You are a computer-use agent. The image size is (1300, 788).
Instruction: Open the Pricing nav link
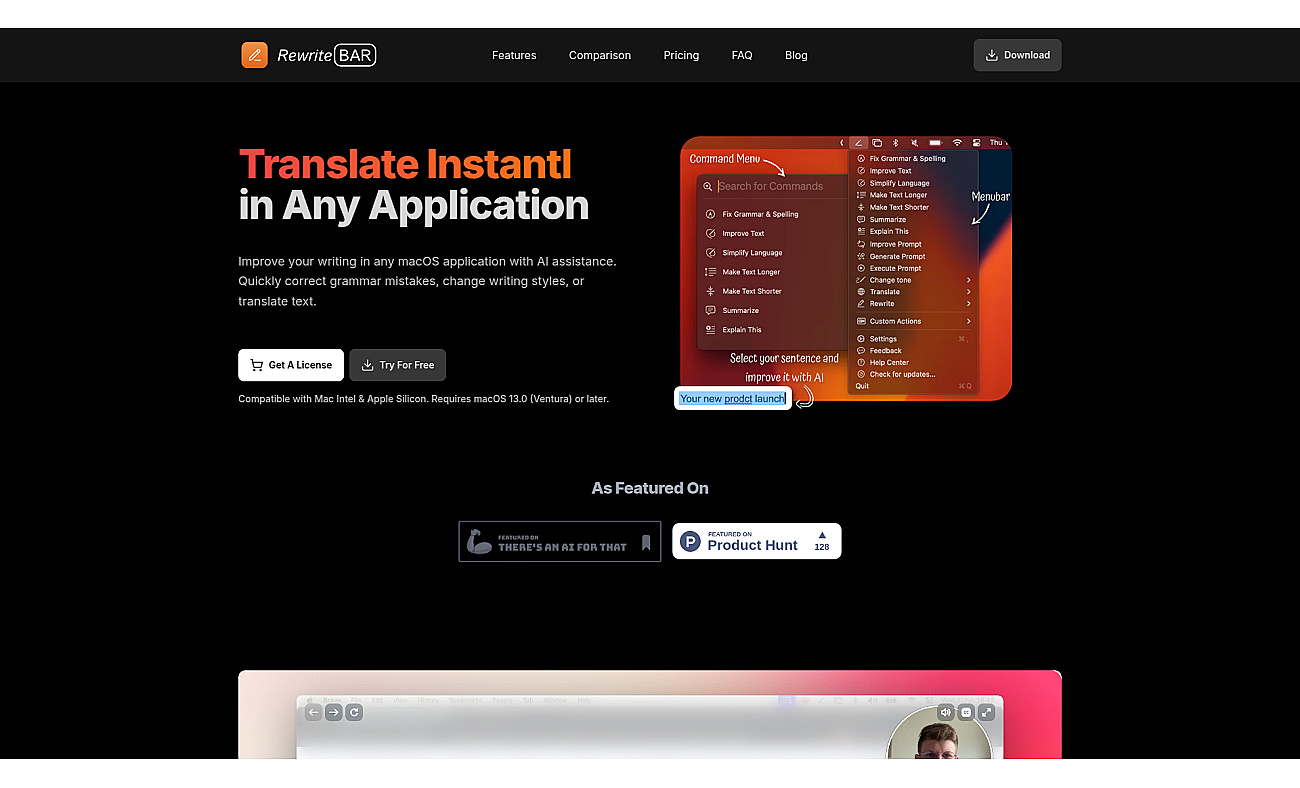[681, 55]
